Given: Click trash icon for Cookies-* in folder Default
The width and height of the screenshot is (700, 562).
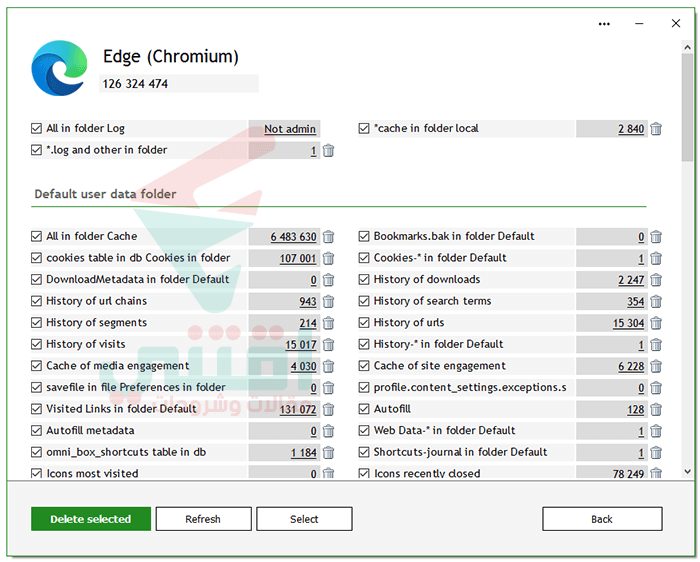Looking at the screenshot, I should point(656,258).
